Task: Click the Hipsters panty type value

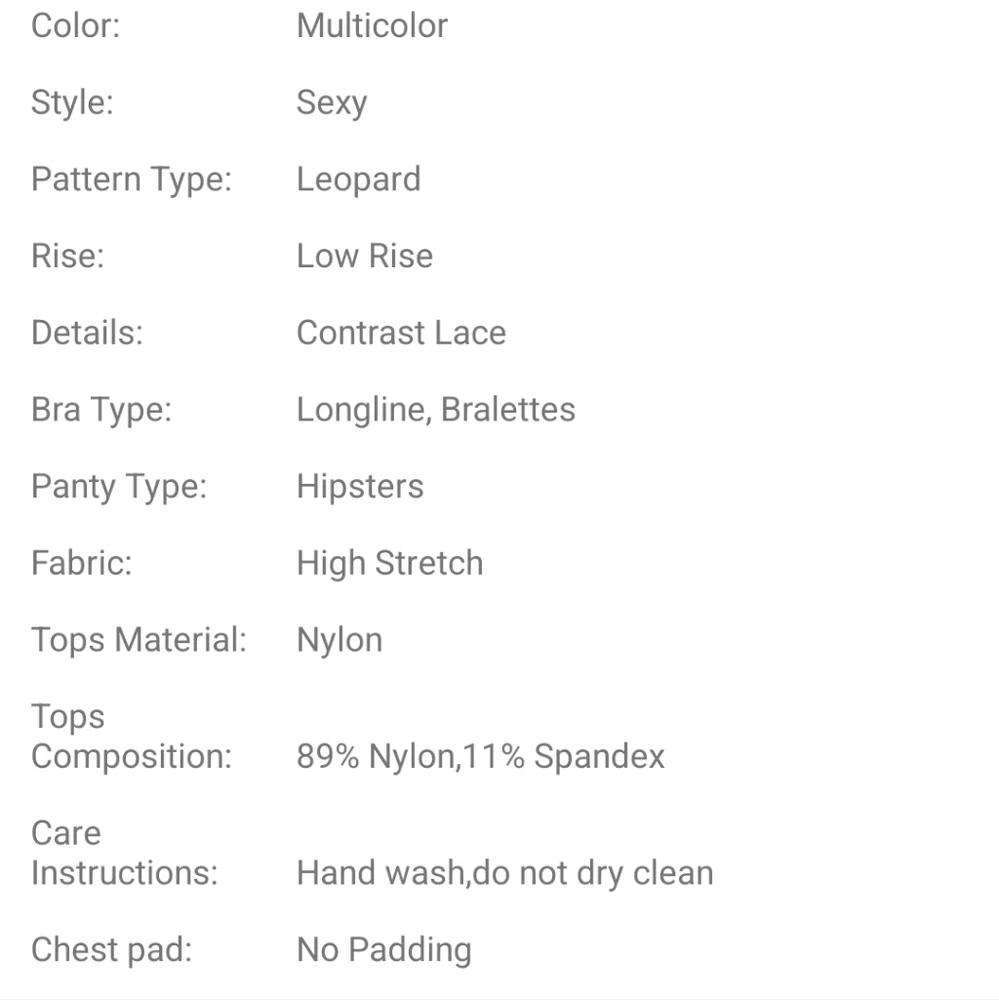Action: point(360,487)
